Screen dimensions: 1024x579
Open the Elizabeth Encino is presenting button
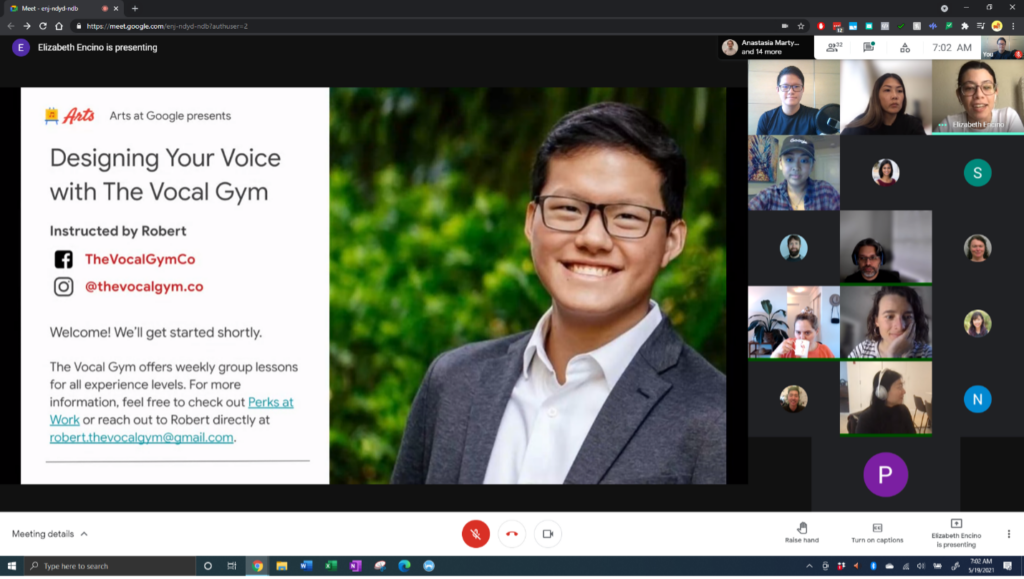[x=956, y=533]
